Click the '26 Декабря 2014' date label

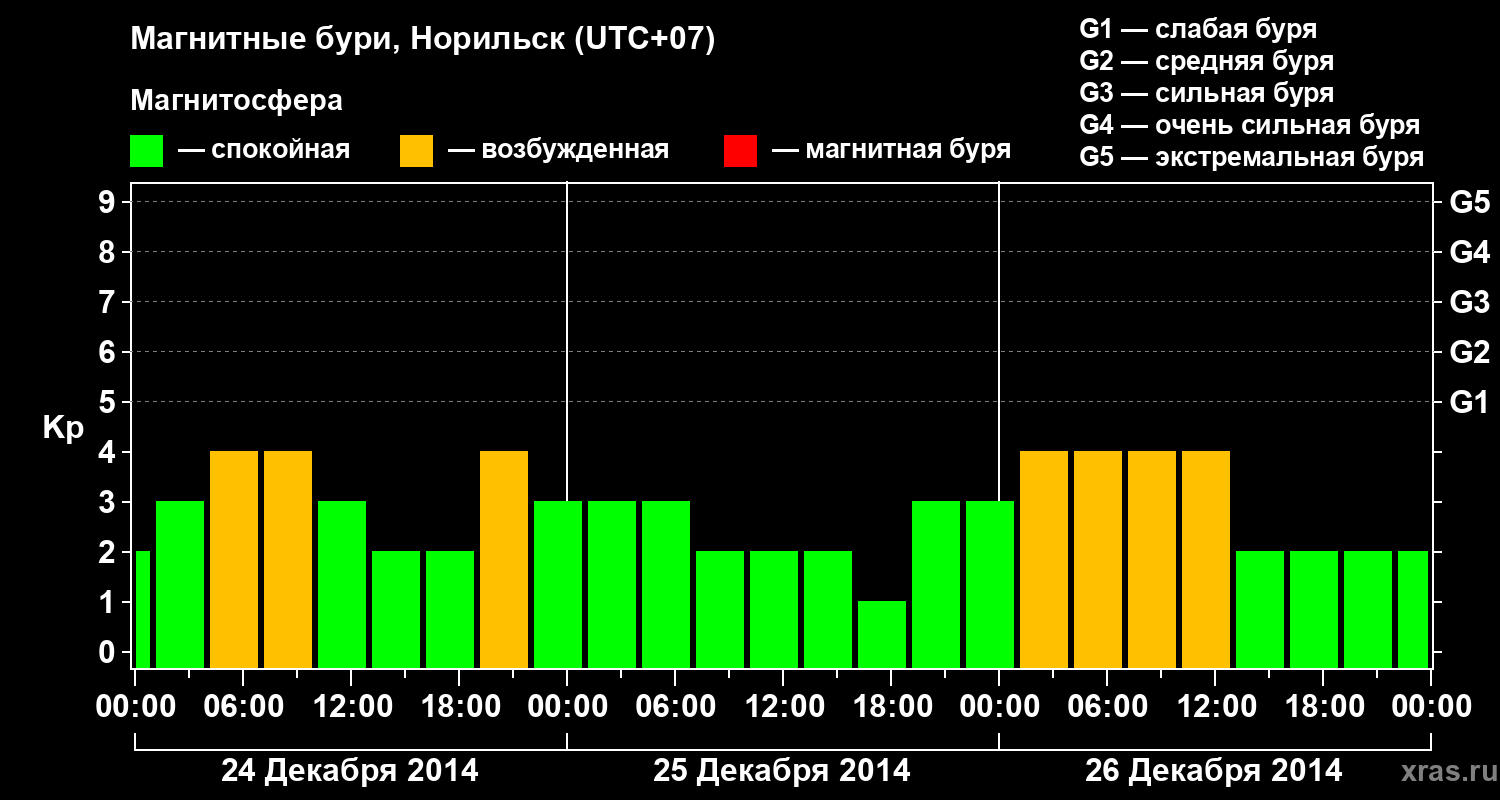1214,771
